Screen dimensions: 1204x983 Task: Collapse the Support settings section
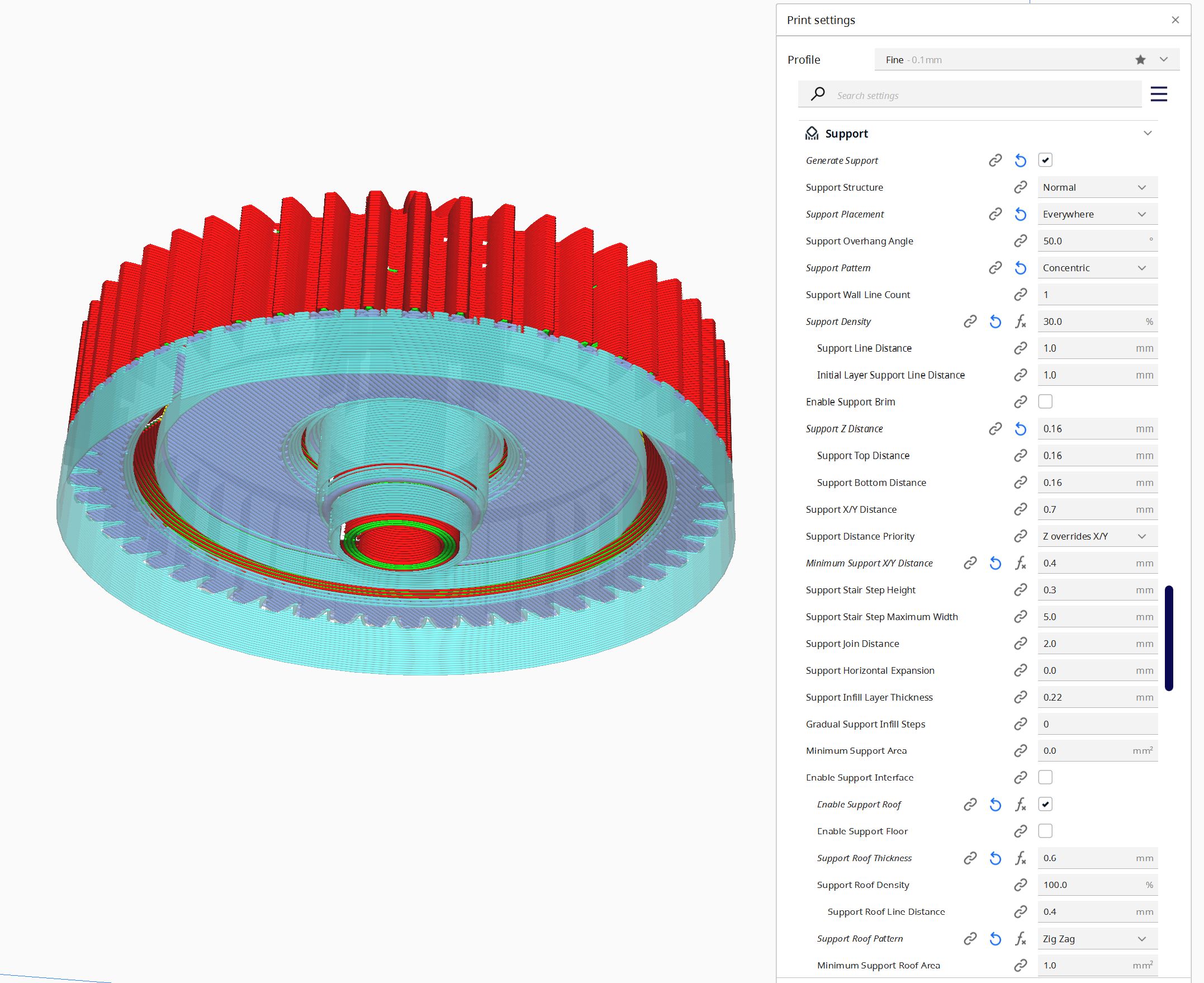(1148, 133)
